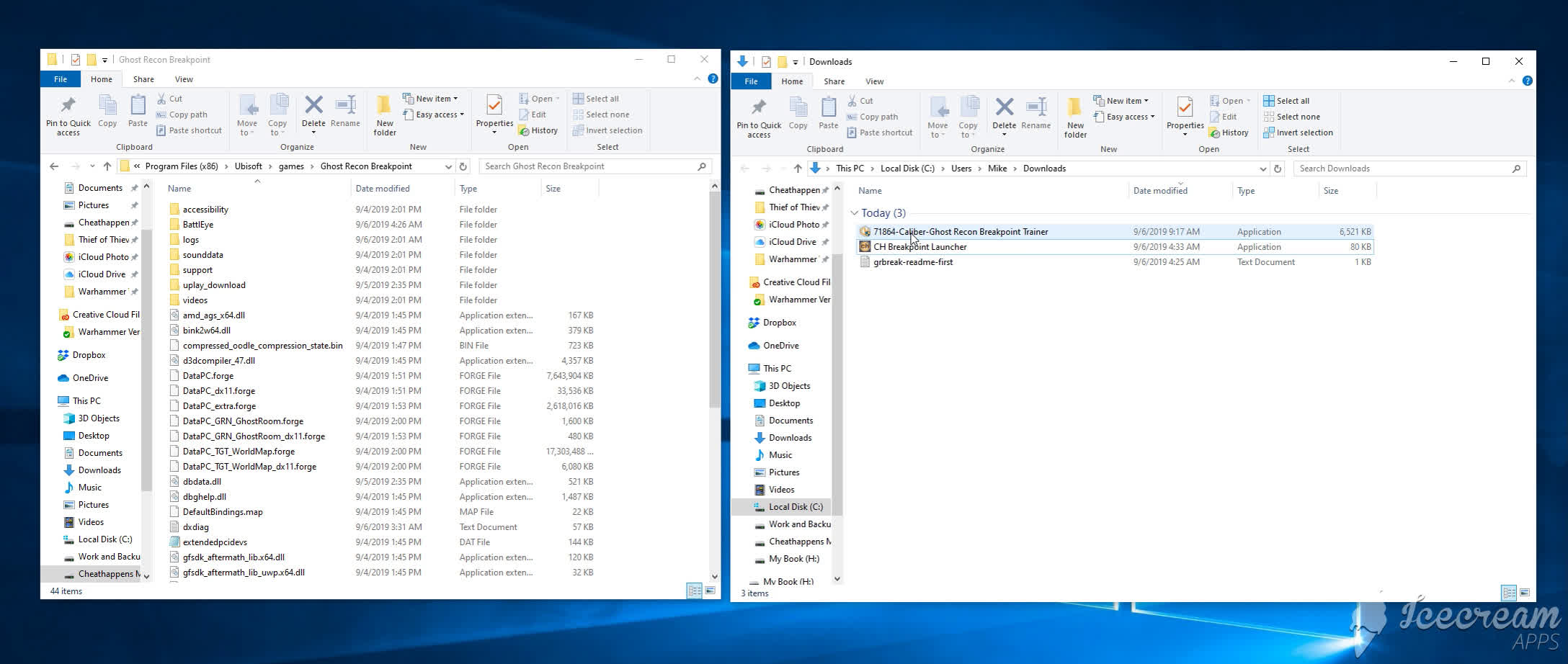The height and width of the screenshot is (664, 1568).
Task: Open the Share tab in Downloads window
Action: point(834,81)
